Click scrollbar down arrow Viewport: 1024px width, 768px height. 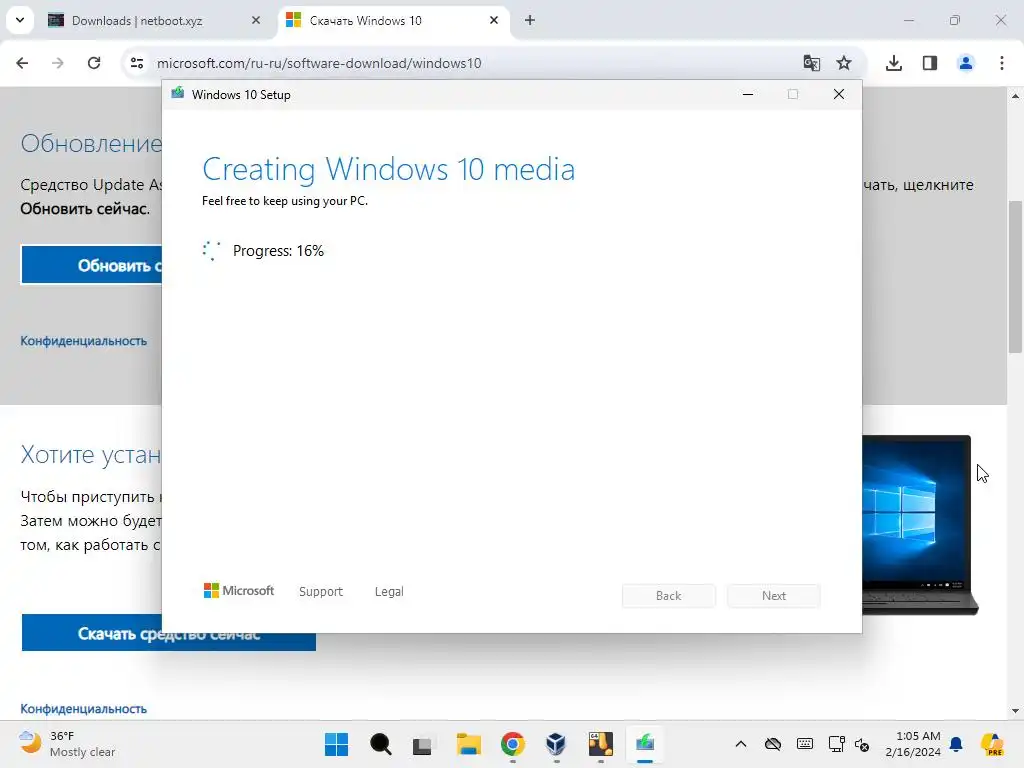[1015, 711]
